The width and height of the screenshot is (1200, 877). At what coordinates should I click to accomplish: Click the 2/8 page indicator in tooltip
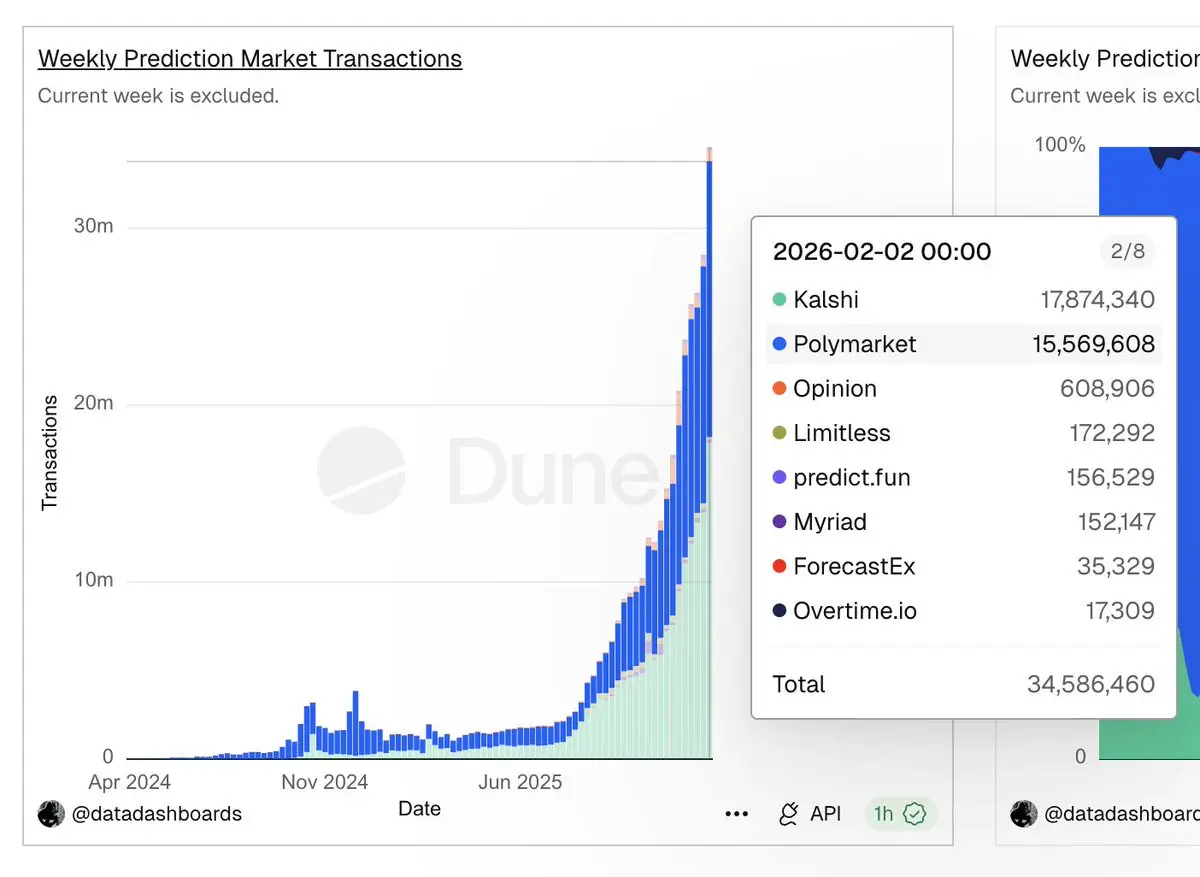pos(1128,251)
